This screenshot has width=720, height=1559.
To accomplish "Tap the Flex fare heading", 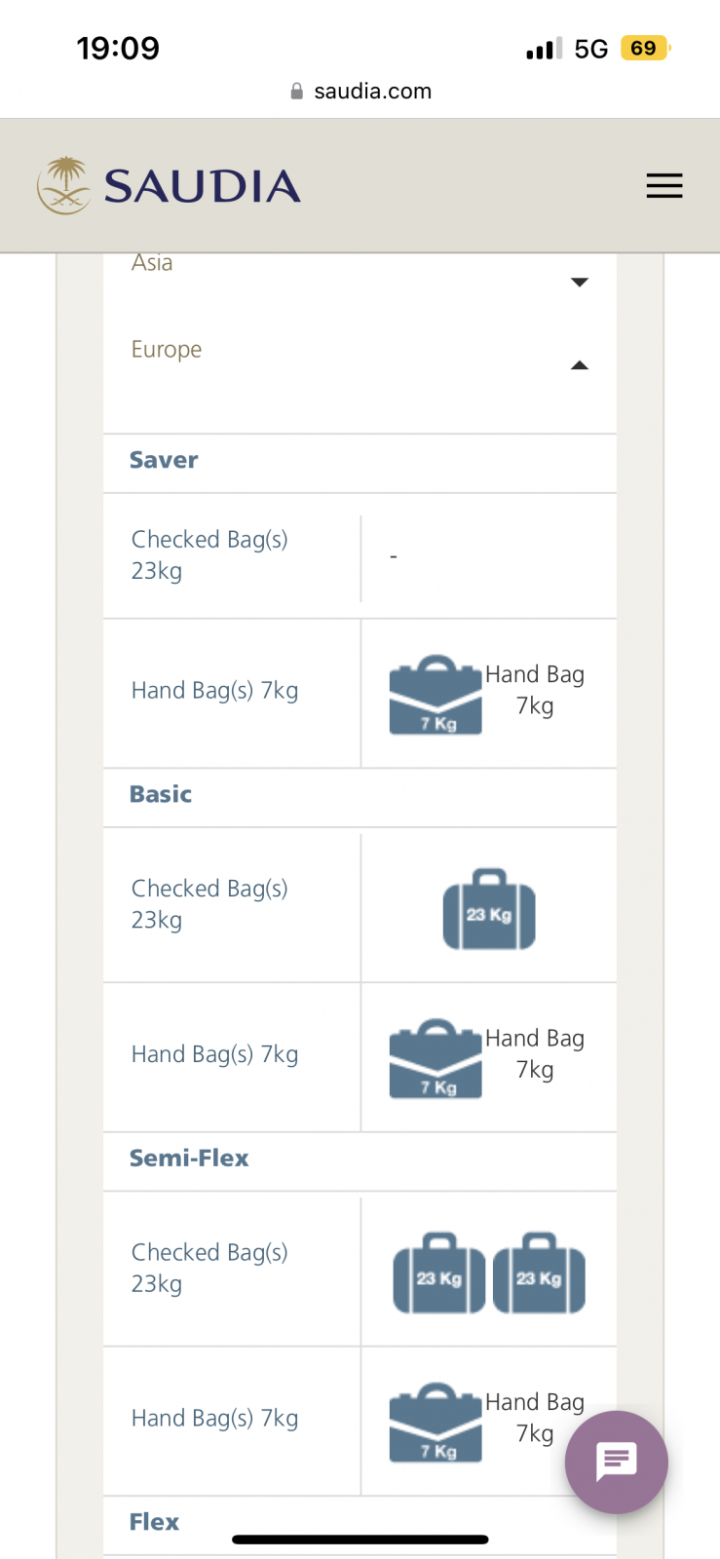I will (x=154, y=1522).
